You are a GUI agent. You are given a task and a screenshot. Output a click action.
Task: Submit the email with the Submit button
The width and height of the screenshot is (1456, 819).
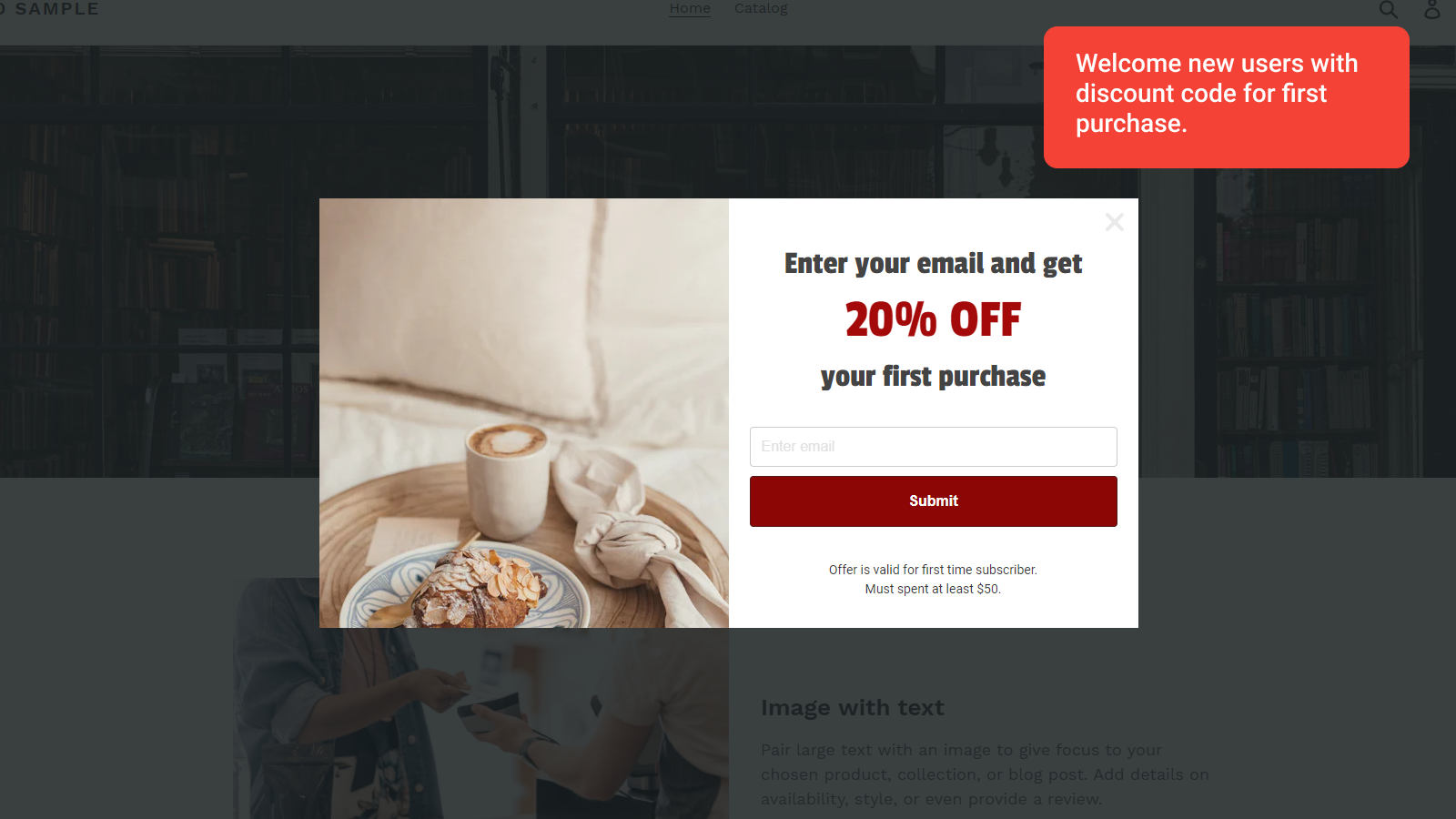tap(934, 501)
